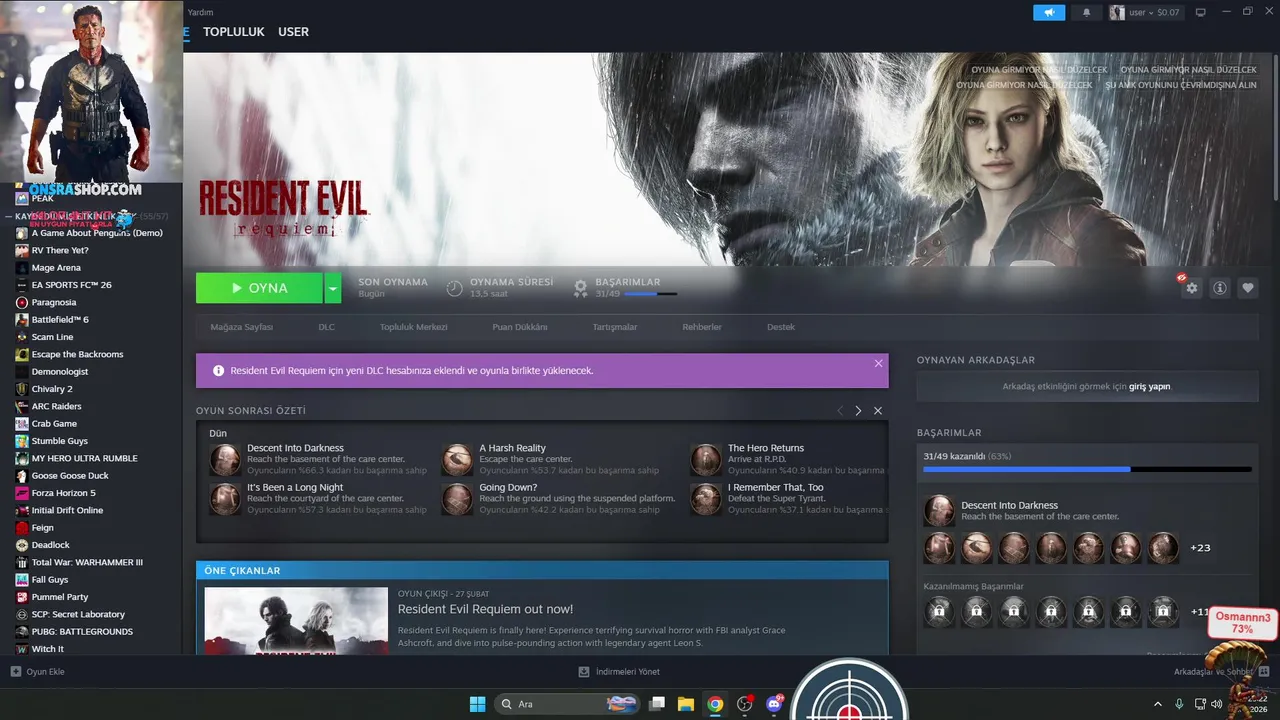Open Google Chrome from taskbar
The height and width of the screenshot is (720, 1280).
point(715,704)
